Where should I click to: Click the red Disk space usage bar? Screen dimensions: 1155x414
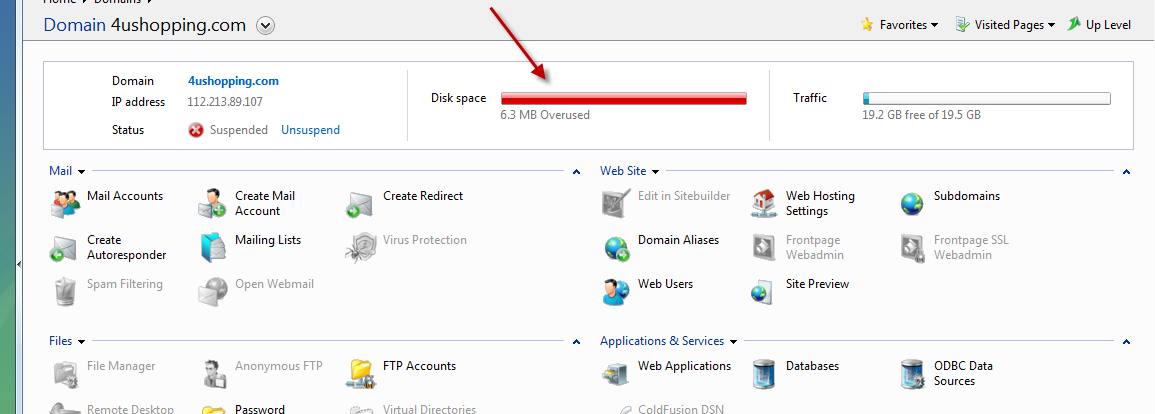point(624,99)
